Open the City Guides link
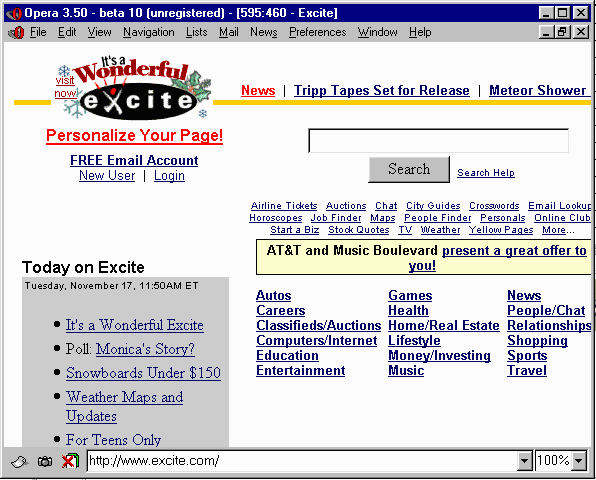 point(433,206)
